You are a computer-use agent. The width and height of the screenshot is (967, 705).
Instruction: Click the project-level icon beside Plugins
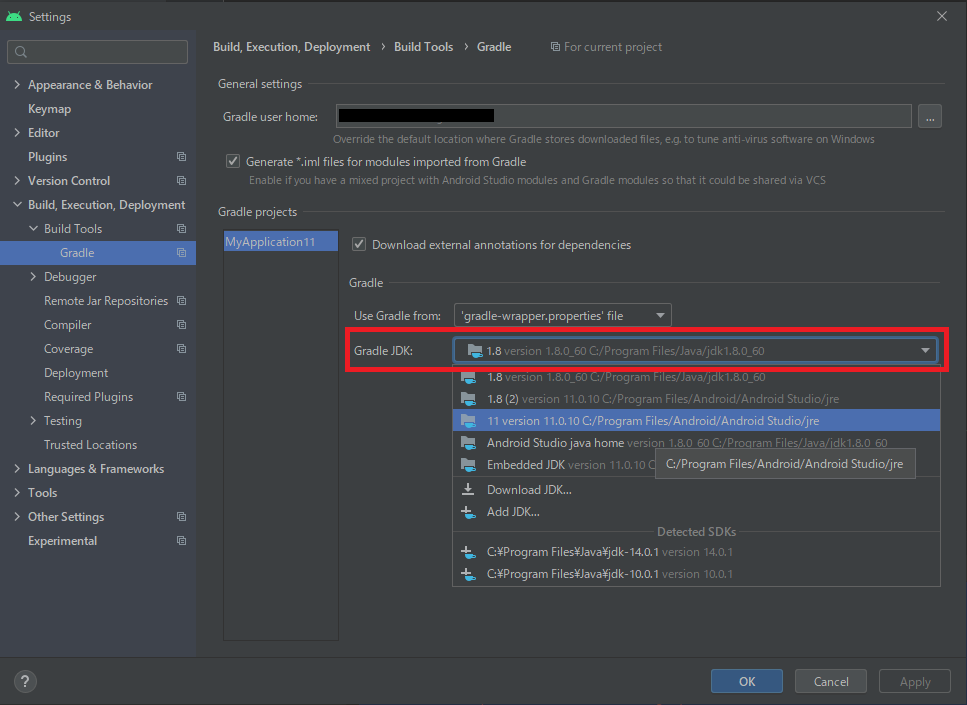181,157
